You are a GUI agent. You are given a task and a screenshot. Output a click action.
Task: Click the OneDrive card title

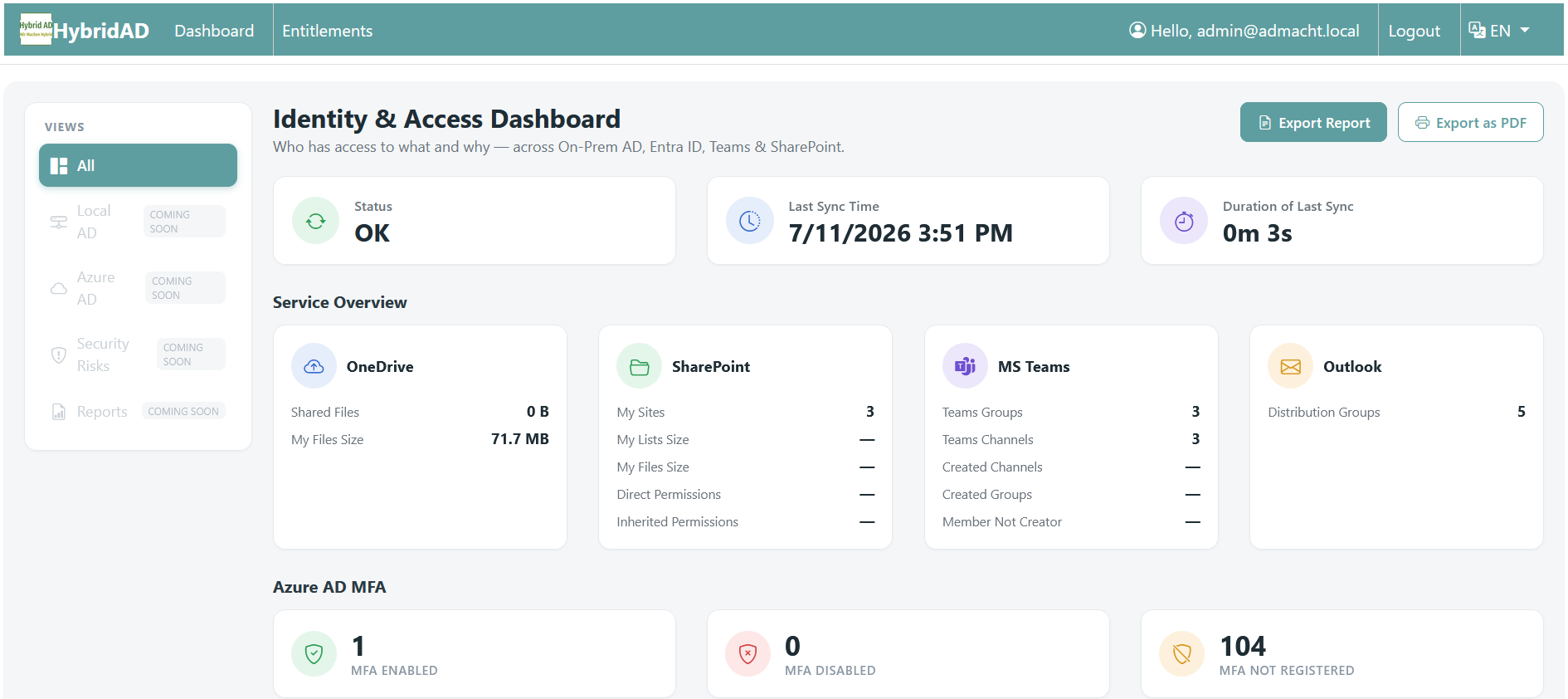point(380,366)
